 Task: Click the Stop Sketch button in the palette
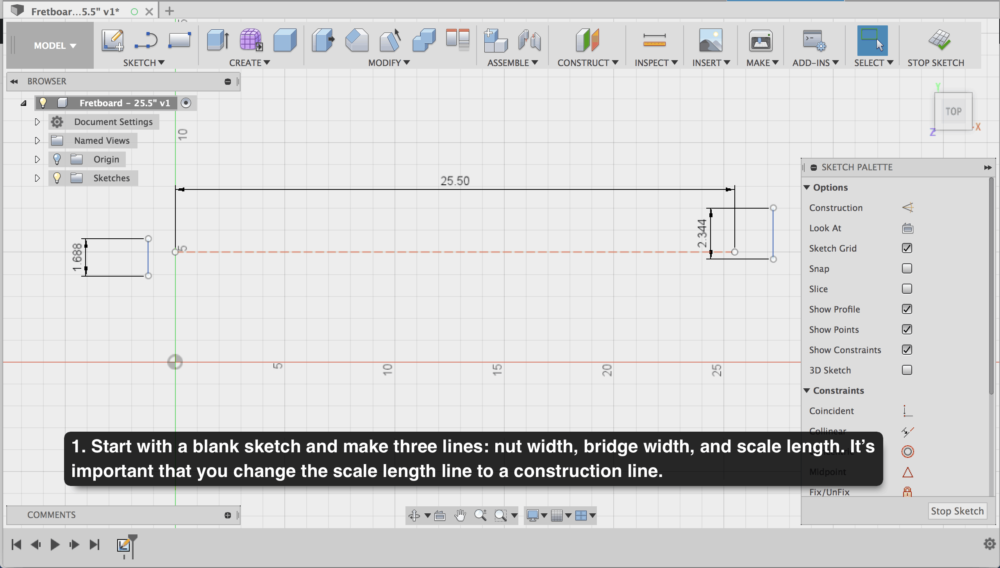coord(957,511)
